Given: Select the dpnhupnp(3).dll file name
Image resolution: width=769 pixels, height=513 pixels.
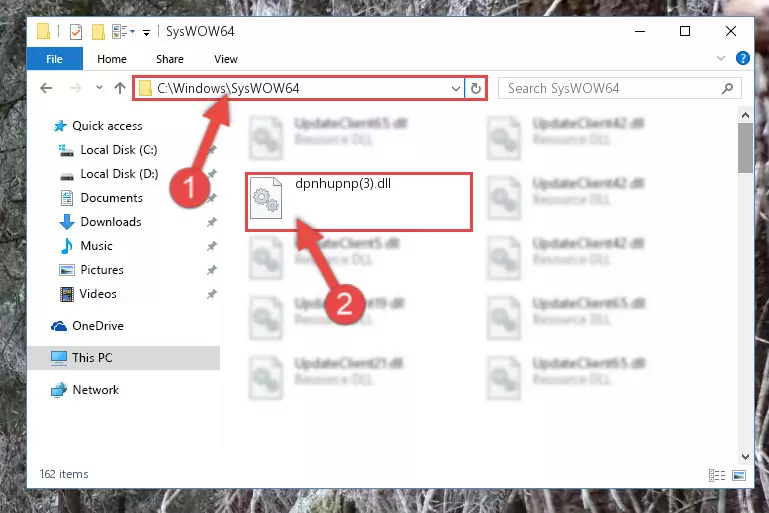Looking at the screenshot, I should coord(343,184).
